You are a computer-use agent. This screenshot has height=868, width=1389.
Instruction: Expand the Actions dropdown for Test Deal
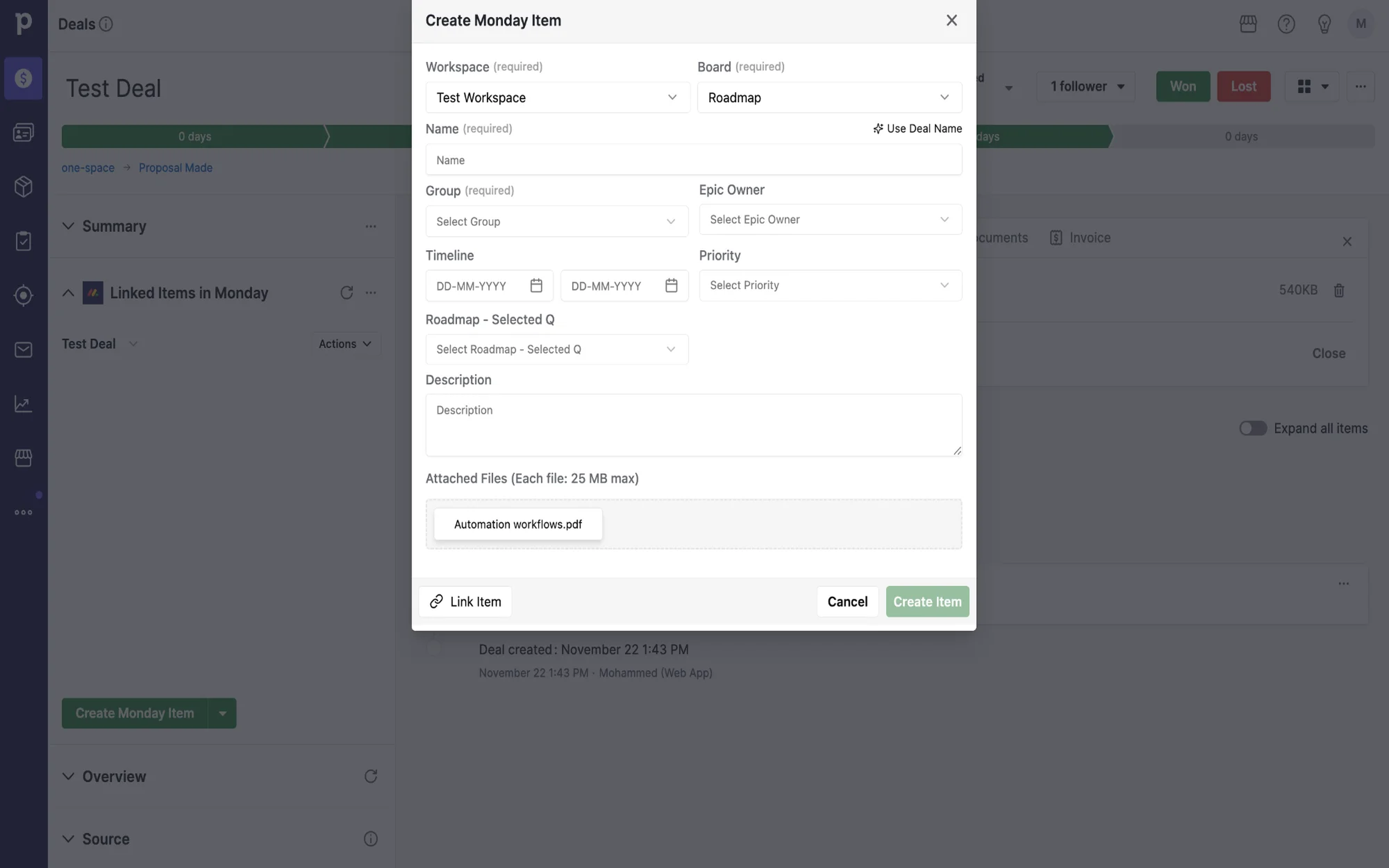(x=345, y=344)
